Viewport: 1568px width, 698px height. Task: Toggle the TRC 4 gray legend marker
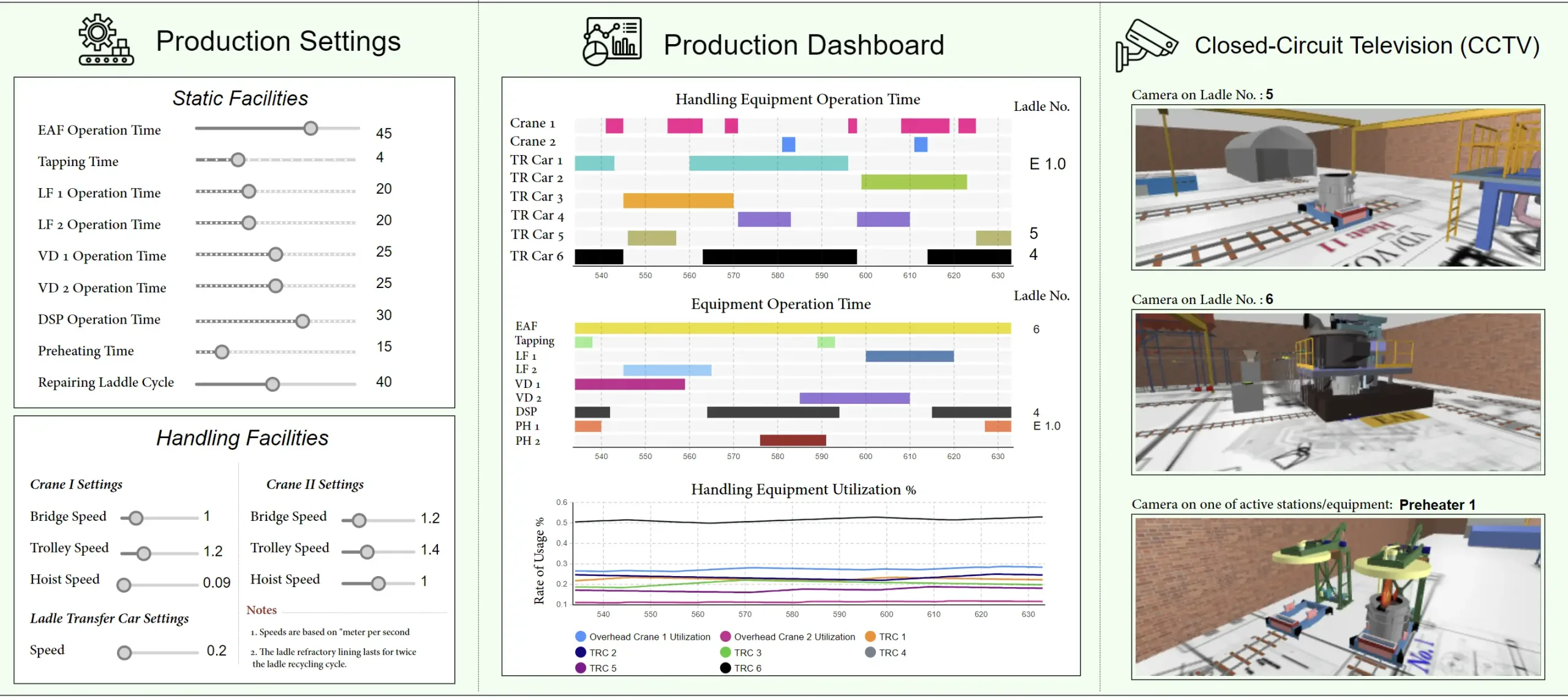(x=870, y=653)
